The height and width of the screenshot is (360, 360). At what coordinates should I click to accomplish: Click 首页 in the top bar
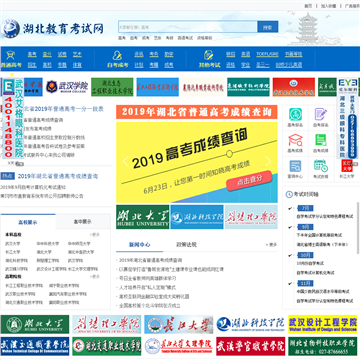(308, 6)
